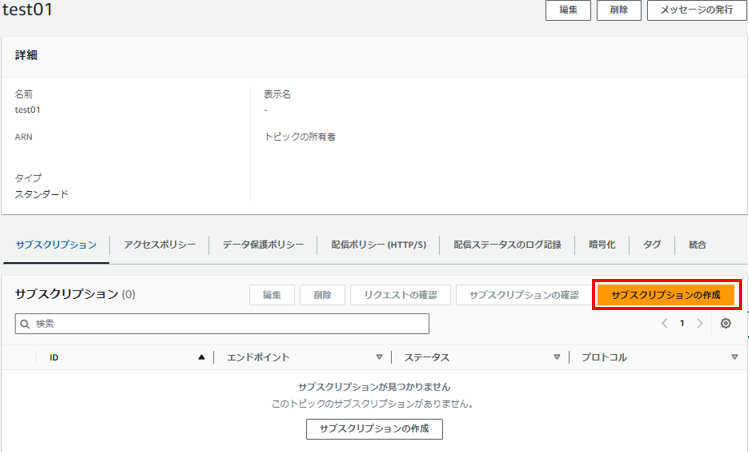This screenshot has width=749, height=452.
Task: Click the 表示名 label
Action: [277, 95]
